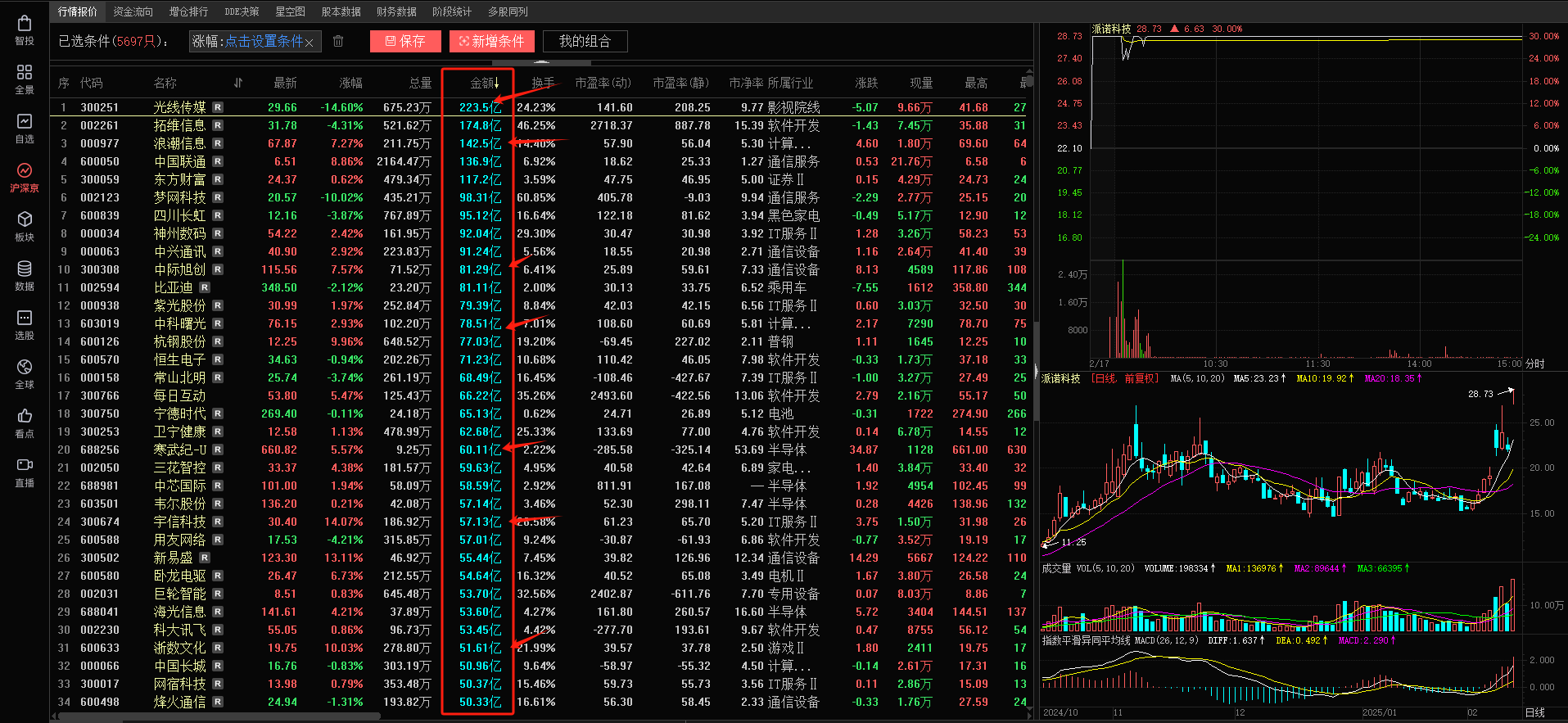Click the 新增条件 button
This screenshot has height=723, width=1568.
click(x=492, y=41)
